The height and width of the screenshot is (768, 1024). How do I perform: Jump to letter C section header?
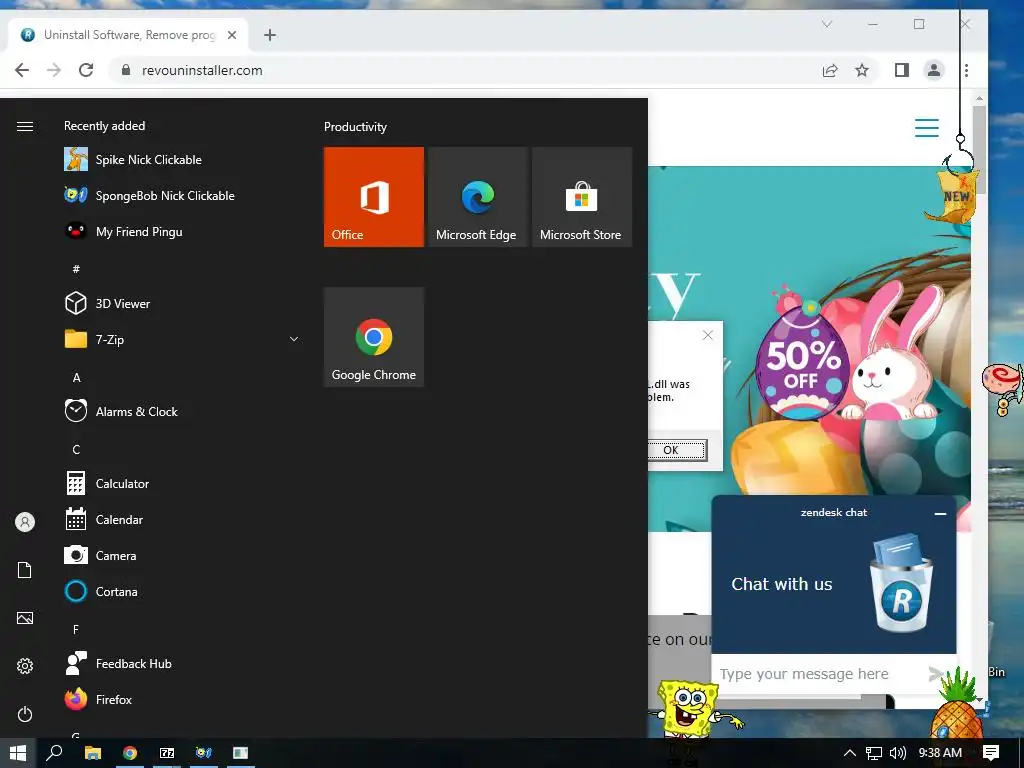pyautogui.click(x=76, y=449)
